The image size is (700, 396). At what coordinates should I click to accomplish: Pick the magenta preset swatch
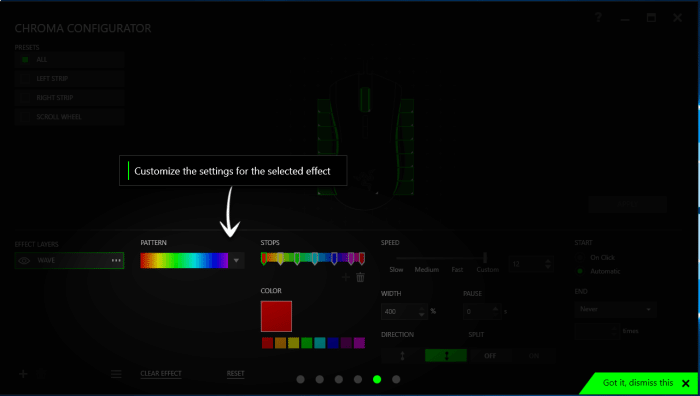click(359, 343)
